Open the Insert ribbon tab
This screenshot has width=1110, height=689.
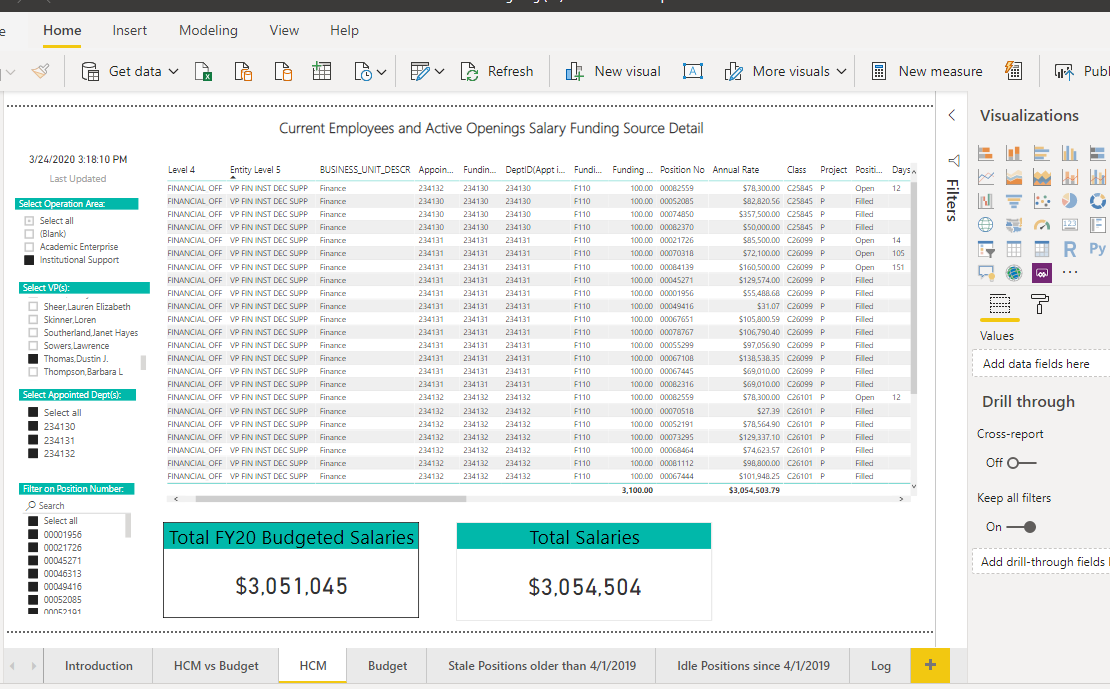click(130, 30)
